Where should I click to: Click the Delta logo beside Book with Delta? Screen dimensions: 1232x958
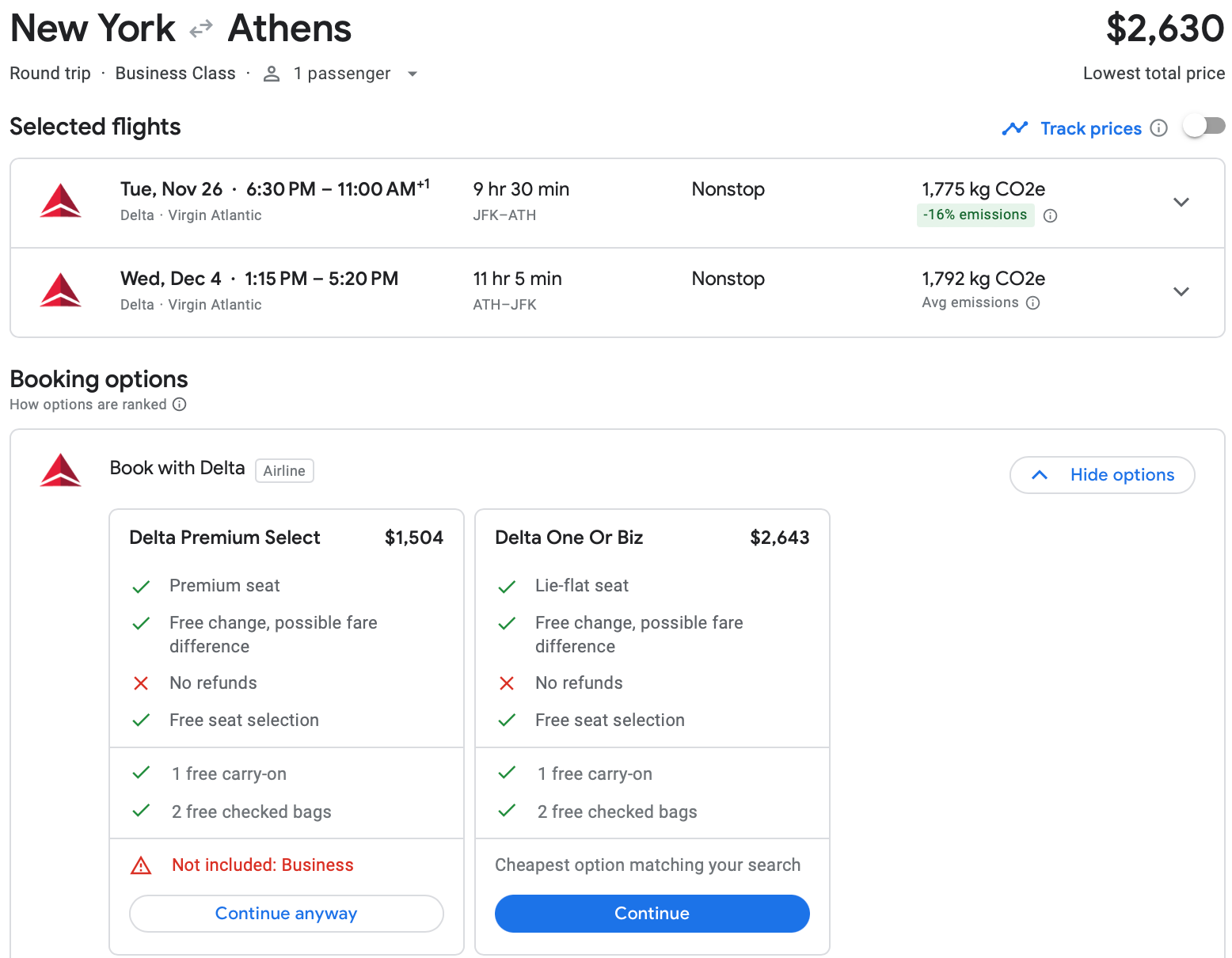tap(61, 470)
